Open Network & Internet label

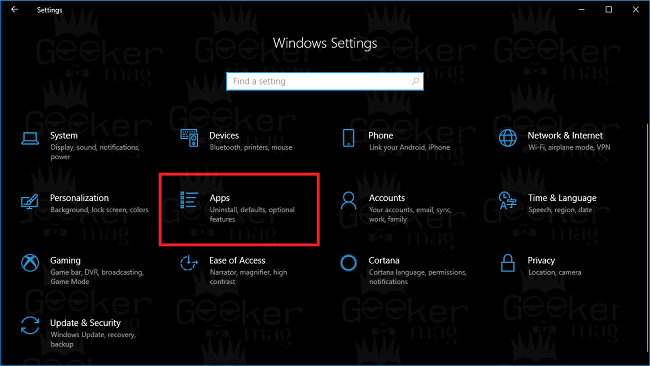565,136
